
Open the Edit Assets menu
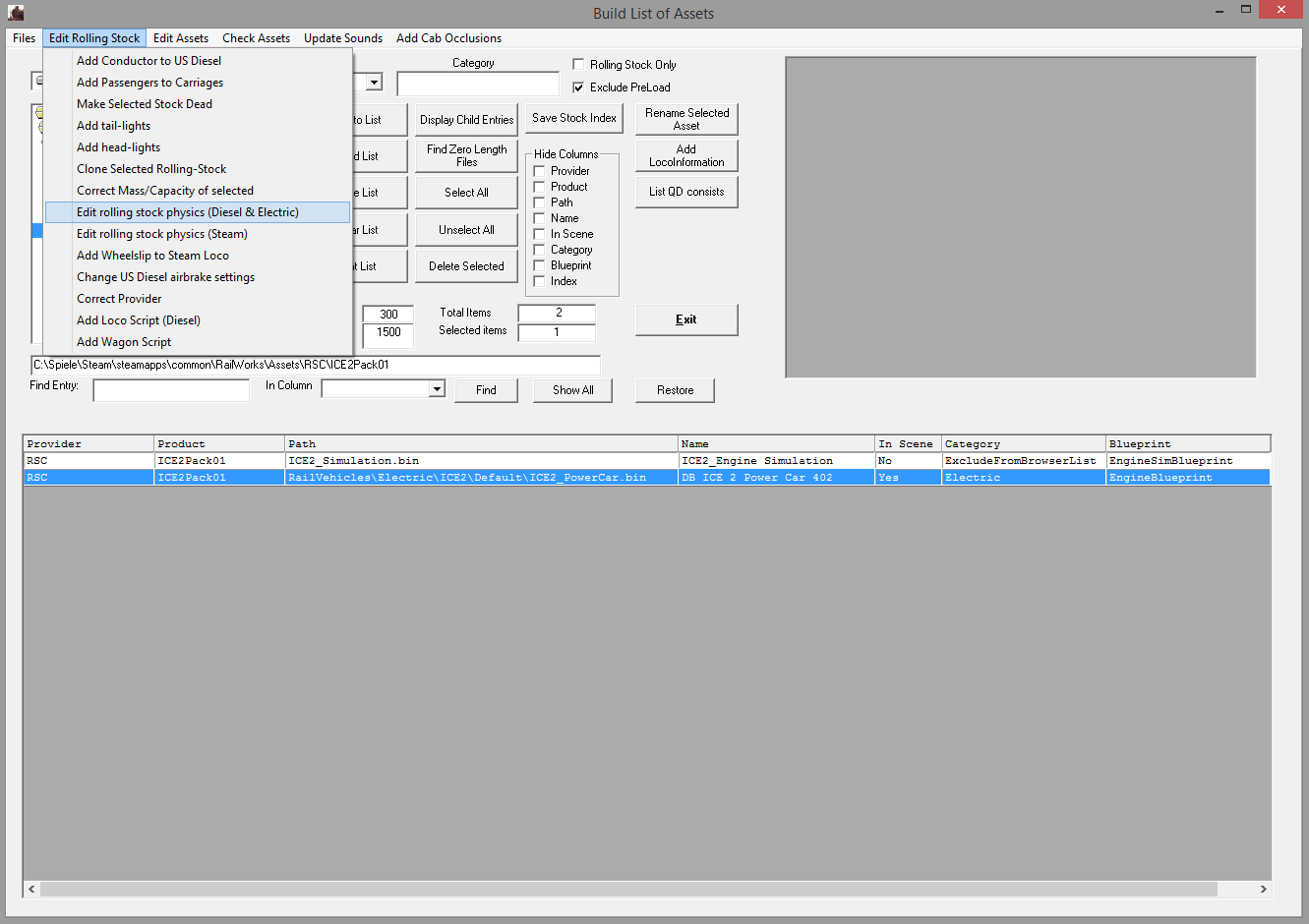tap(181, 38)
